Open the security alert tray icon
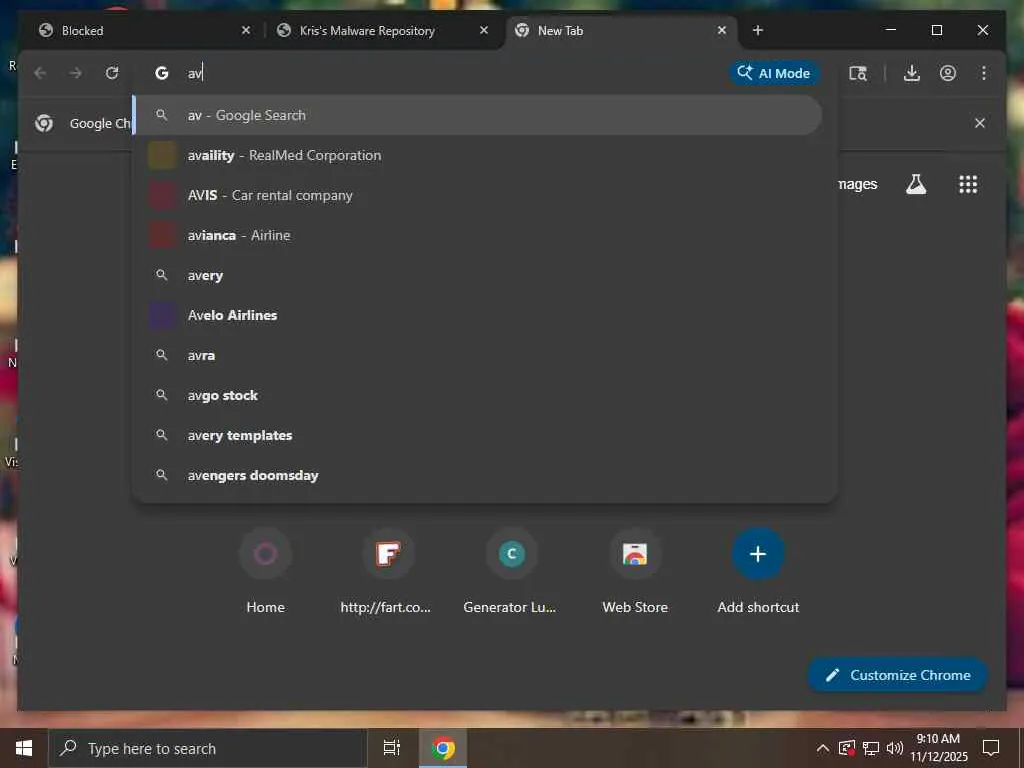Screen dimensions: 1024x768 (847, 748)
